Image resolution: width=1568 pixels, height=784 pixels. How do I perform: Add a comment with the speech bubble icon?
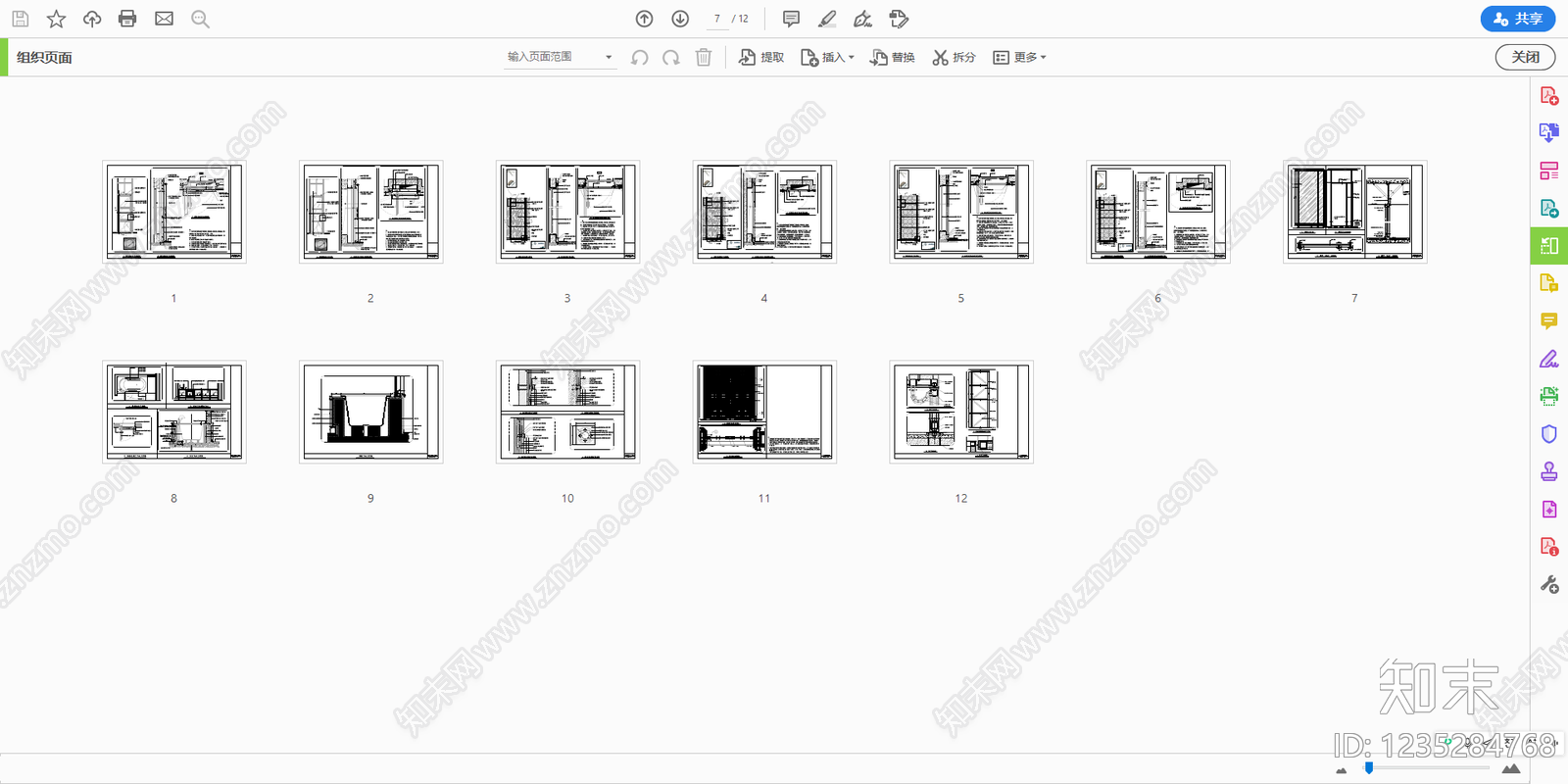click(791, 19)
